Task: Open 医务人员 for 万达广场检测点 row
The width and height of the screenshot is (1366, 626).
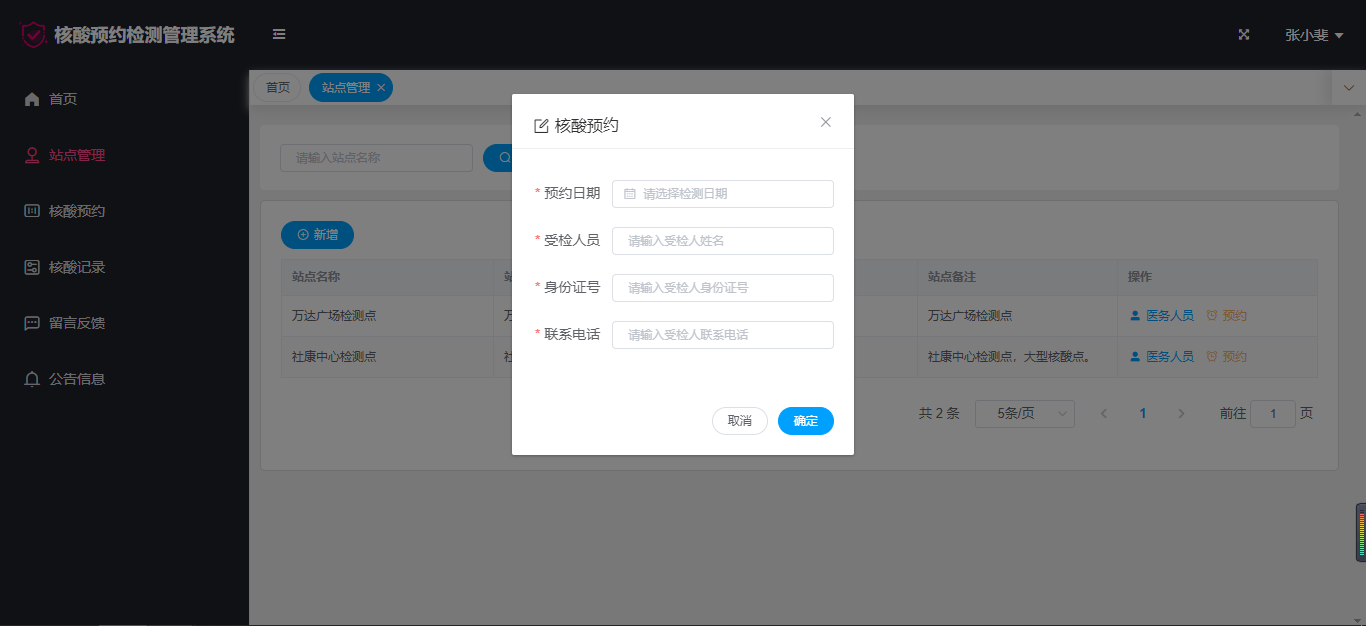Action: pos(1161,316)
